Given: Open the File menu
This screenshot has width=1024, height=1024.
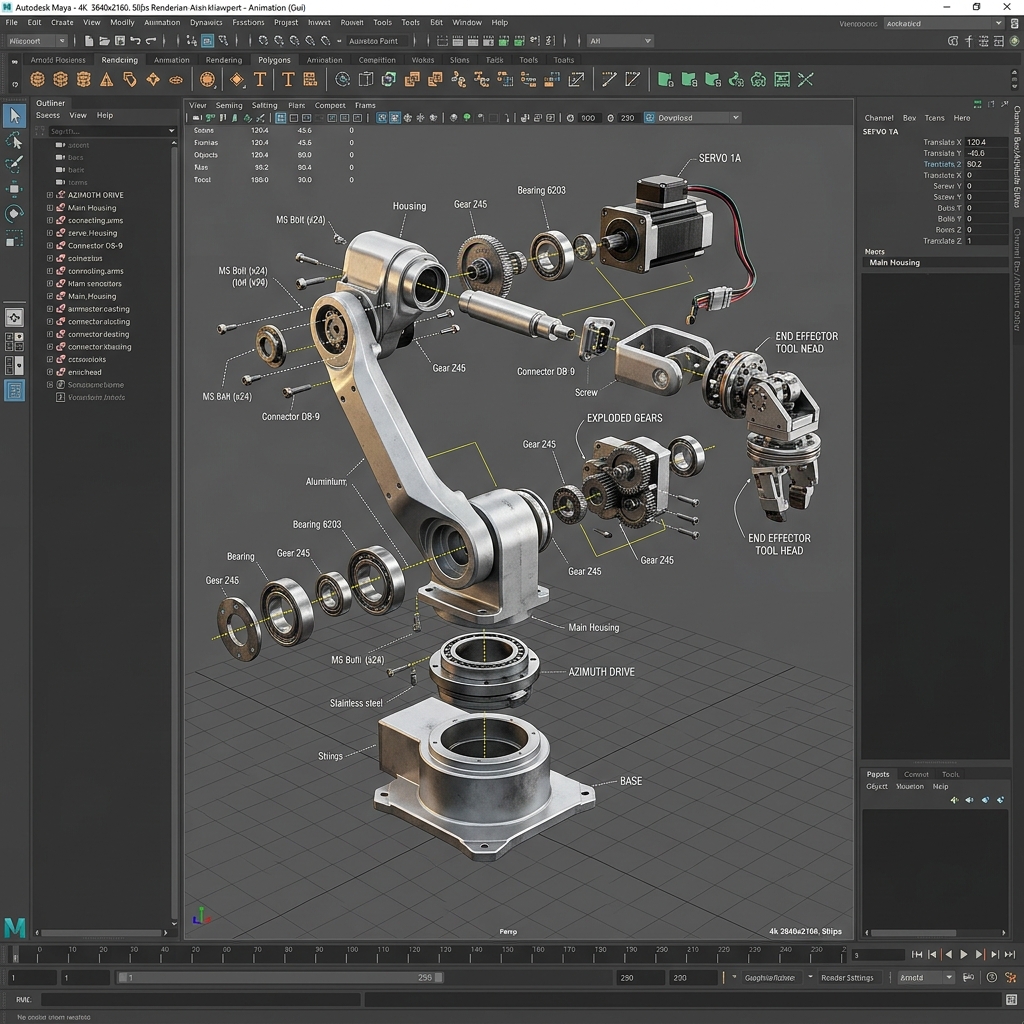Looking at the screenshot, I should click(x=12, y=22).
